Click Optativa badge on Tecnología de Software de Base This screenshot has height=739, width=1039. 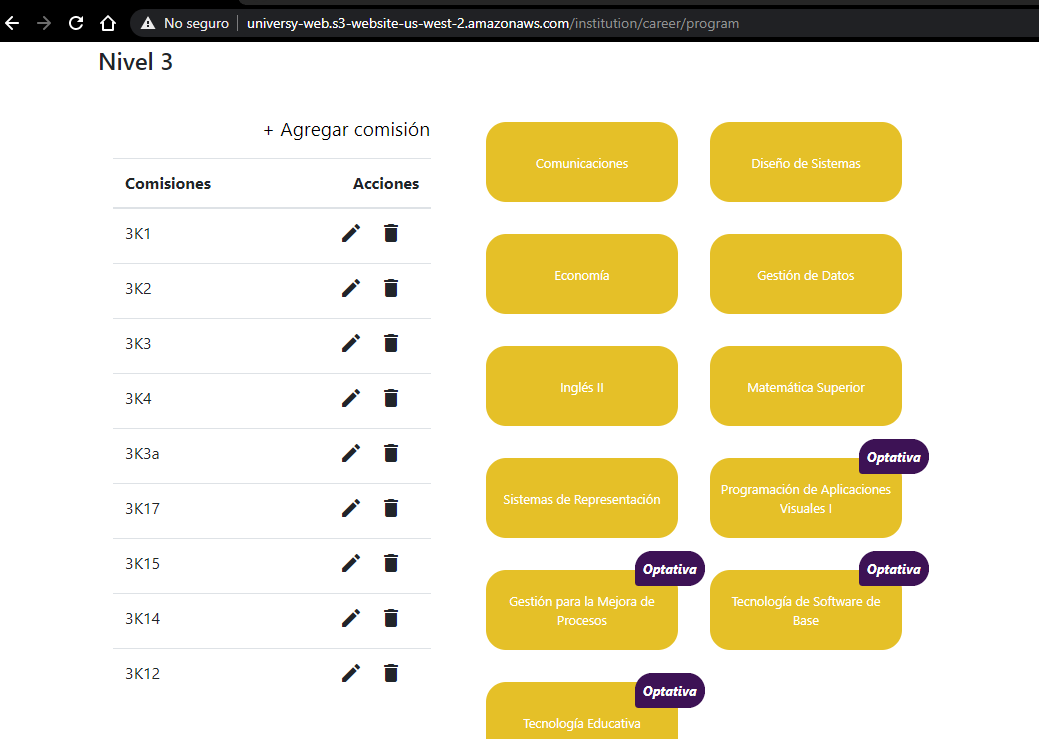(x=894, y=569)
